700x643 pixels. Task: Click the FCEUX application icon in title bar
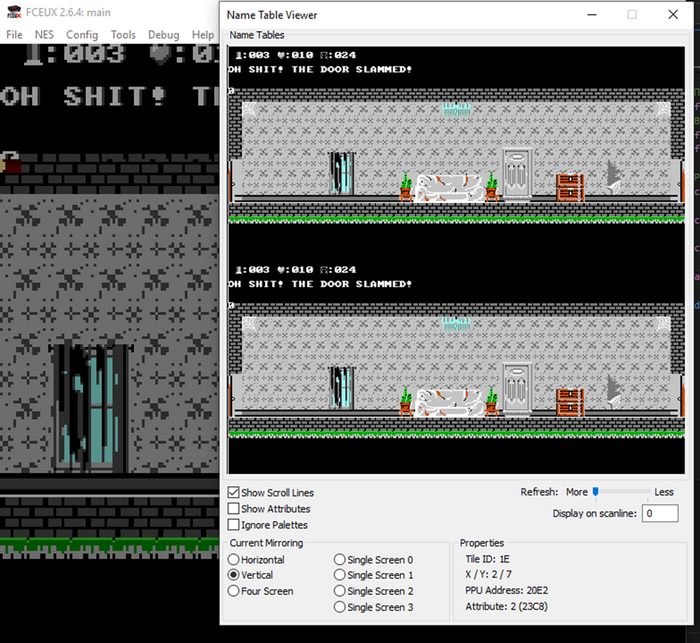point(14,12)
